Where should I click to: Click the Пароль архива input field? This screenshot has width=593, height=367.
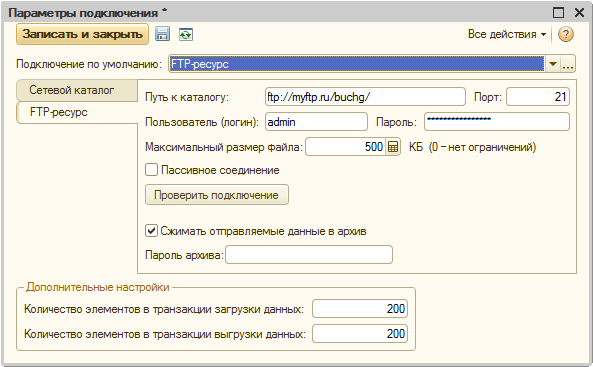click(x=309, y=255)
